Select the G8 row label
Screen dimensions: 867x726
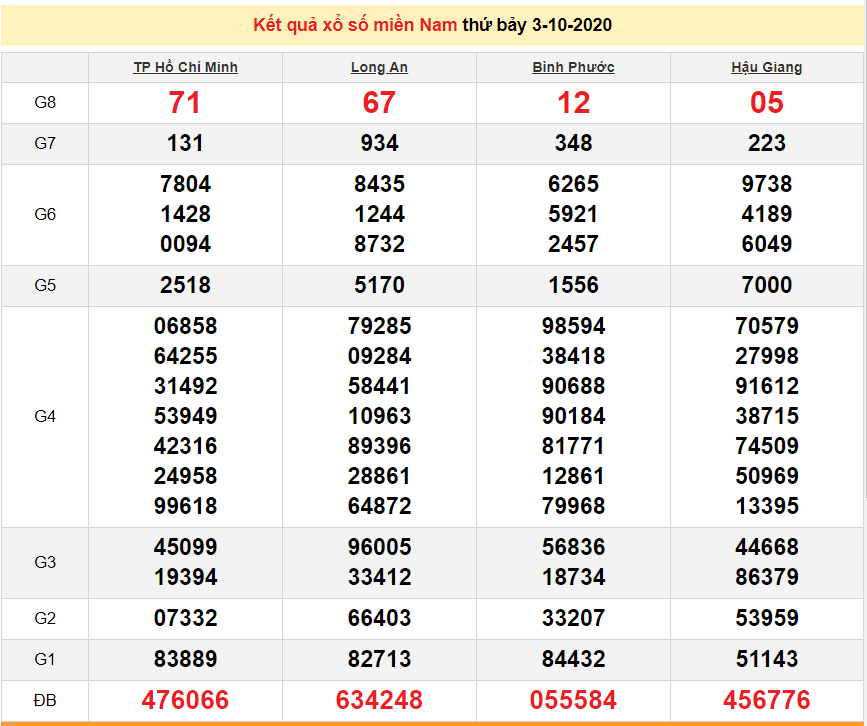pos(45,102)
